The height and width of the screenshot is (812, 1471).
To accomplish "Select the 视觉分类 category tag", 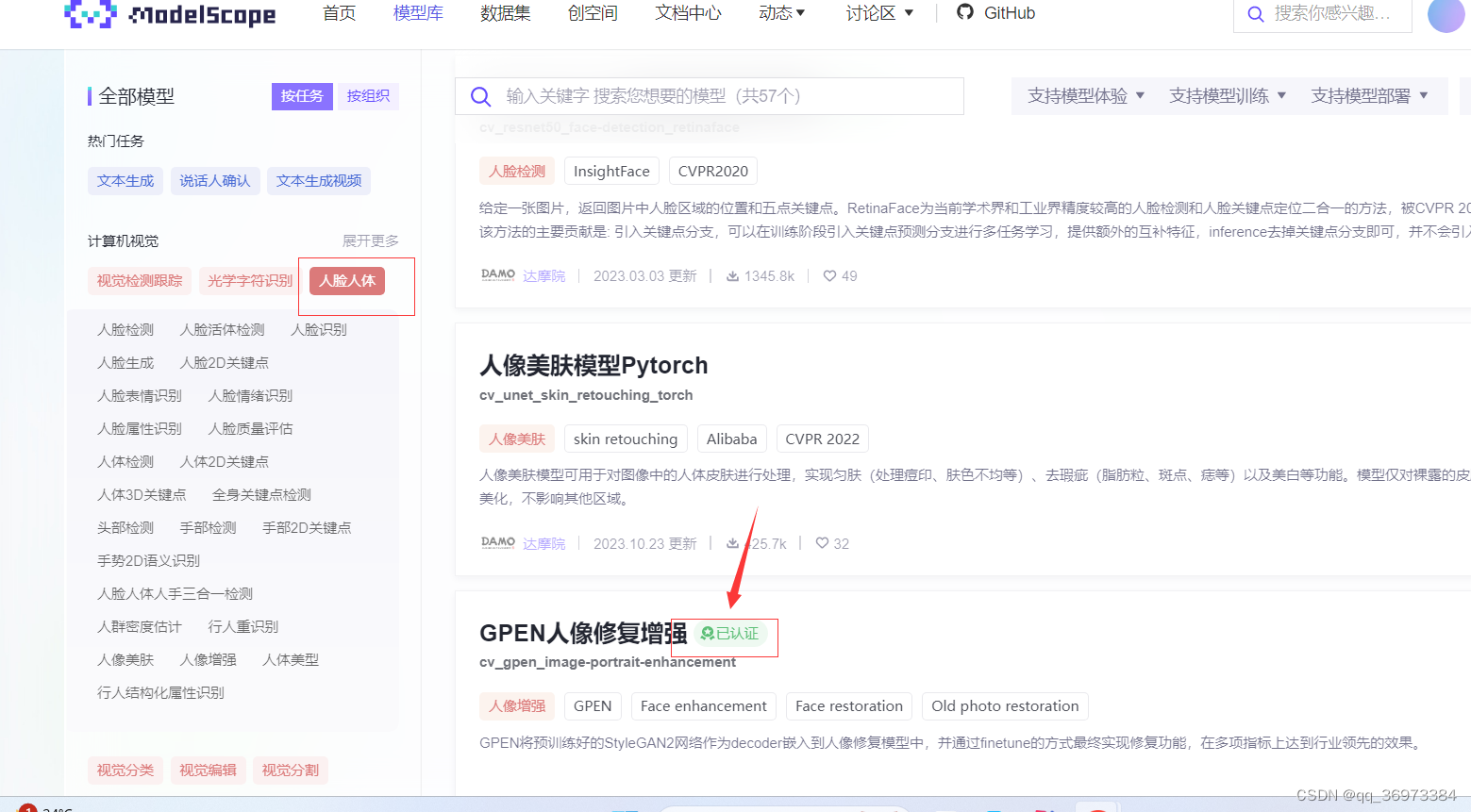I will click(125, 771).
